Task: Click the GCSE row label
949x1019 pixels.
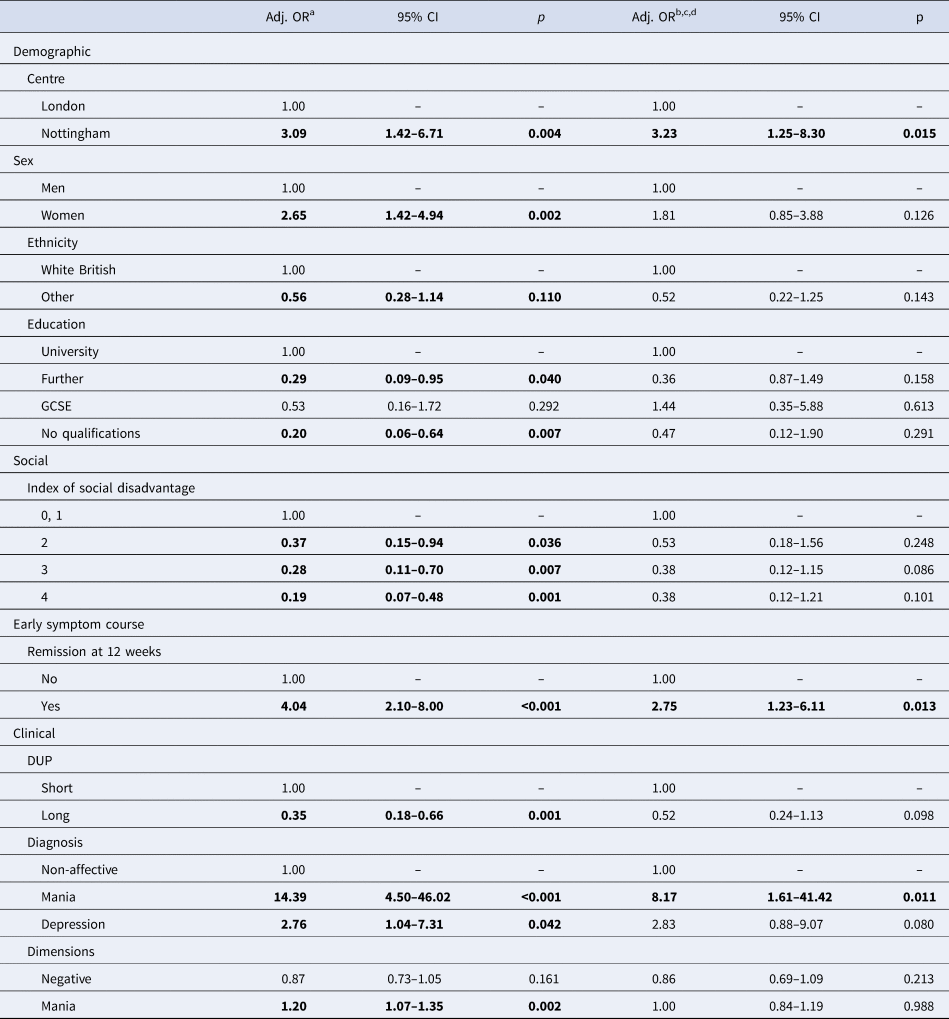Action: pyautogui.click(x=57, y=406)
